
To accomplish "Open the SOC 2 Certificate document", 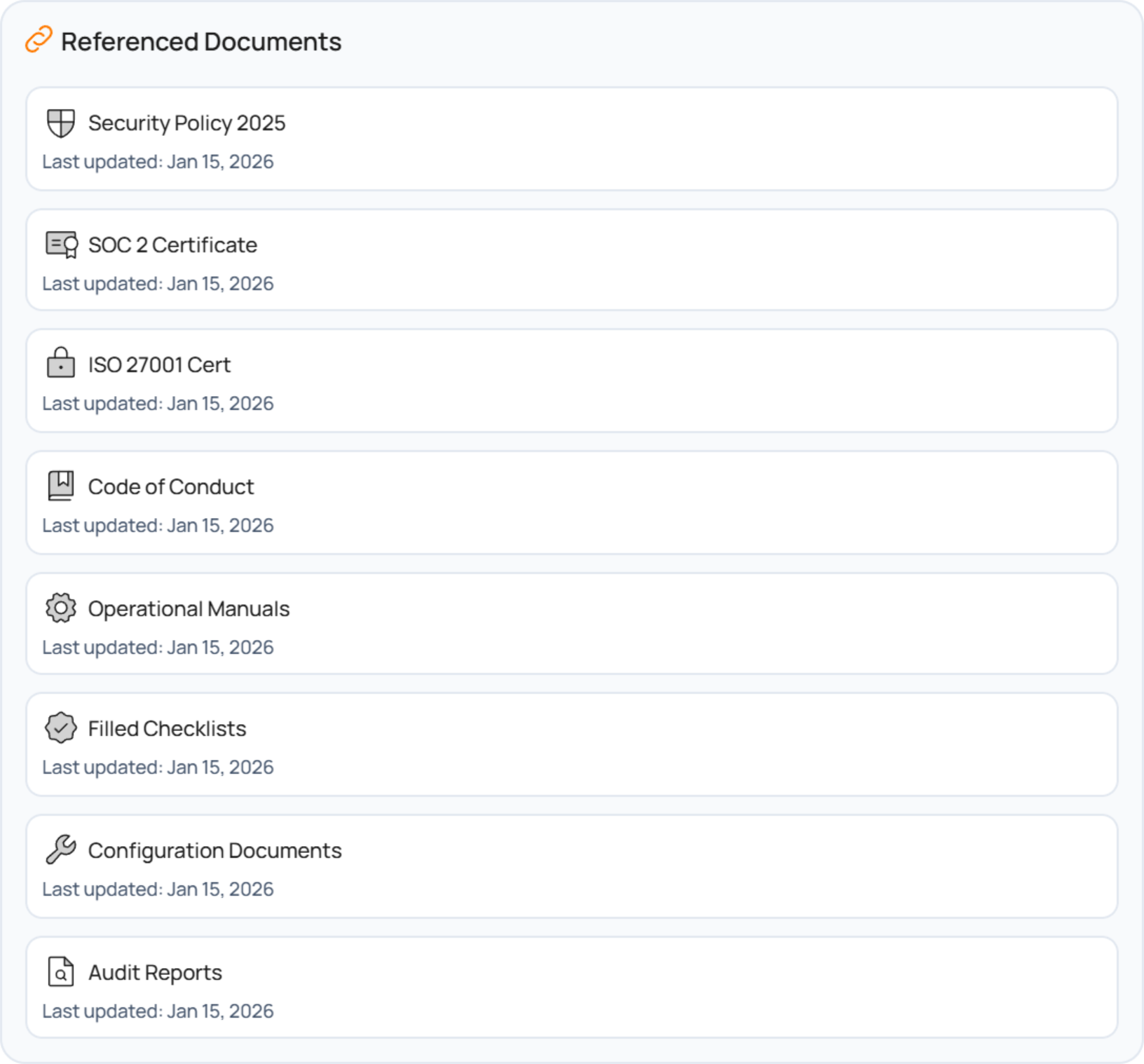I will (x=571, y=260).
